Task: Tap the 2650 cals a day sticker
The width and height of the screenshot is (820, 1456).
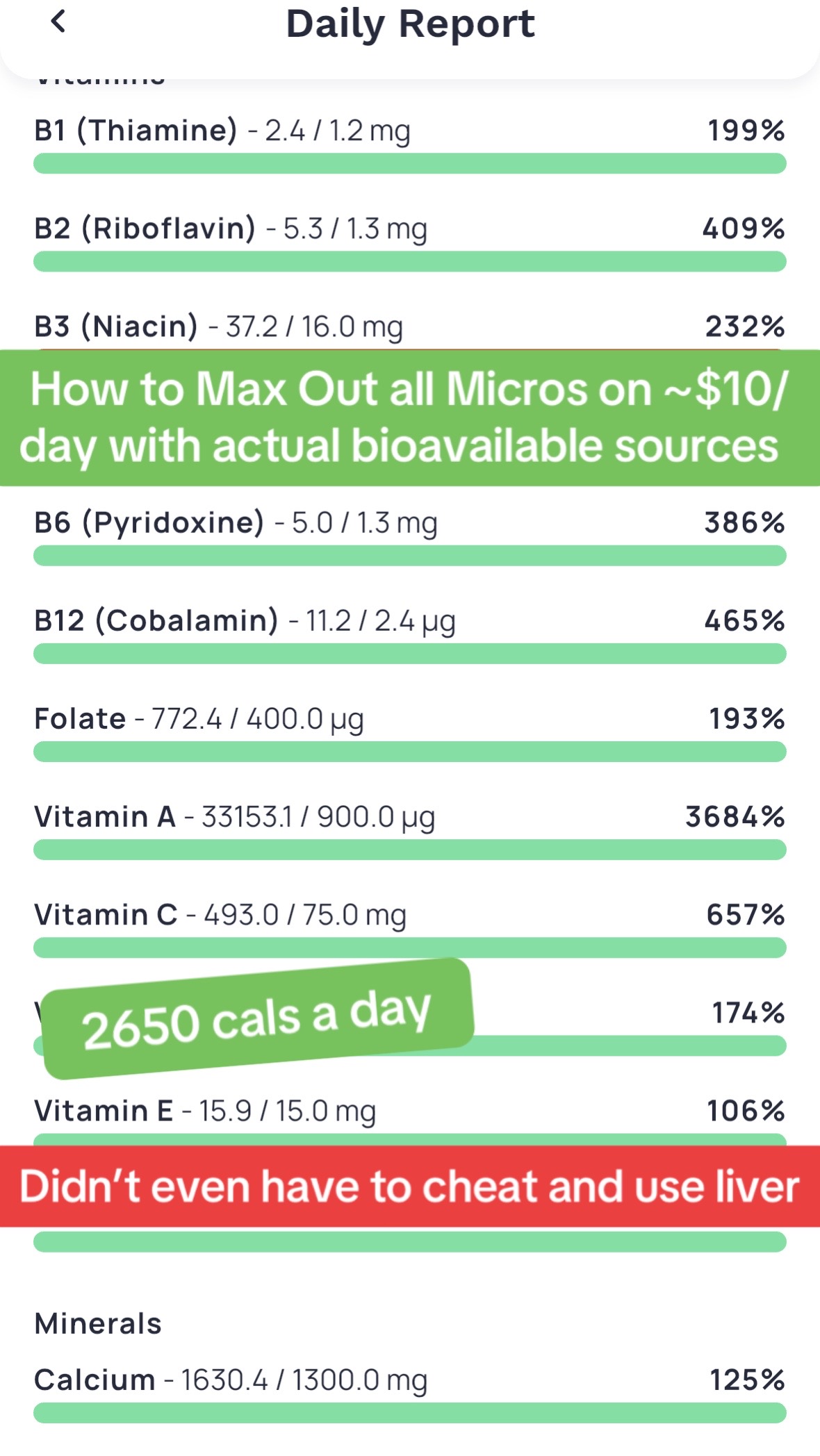Action: click(x=258, y=1018)
